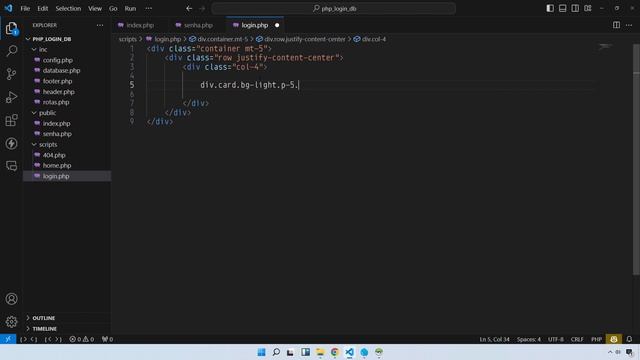Click the ports forwarded indicator
The image size is (640, 360).
(x=107, y=339)
